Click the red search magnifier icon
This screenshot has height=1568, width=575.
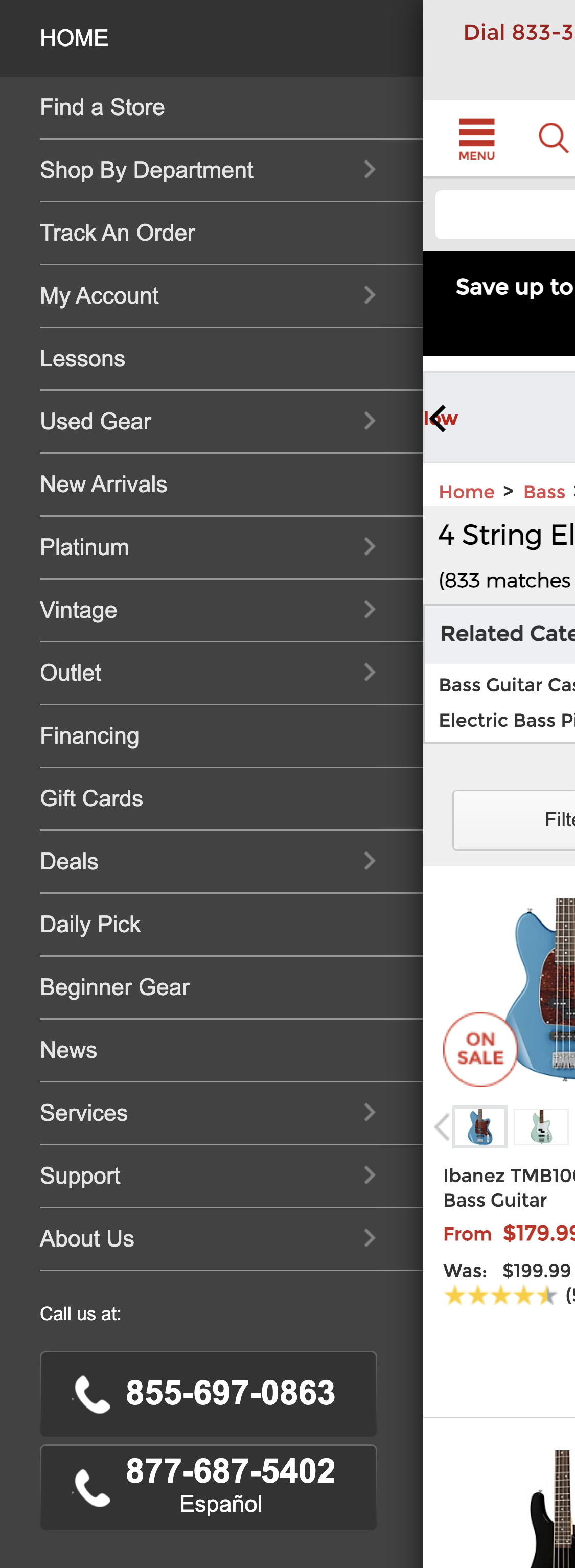click(x=553, y=137)
